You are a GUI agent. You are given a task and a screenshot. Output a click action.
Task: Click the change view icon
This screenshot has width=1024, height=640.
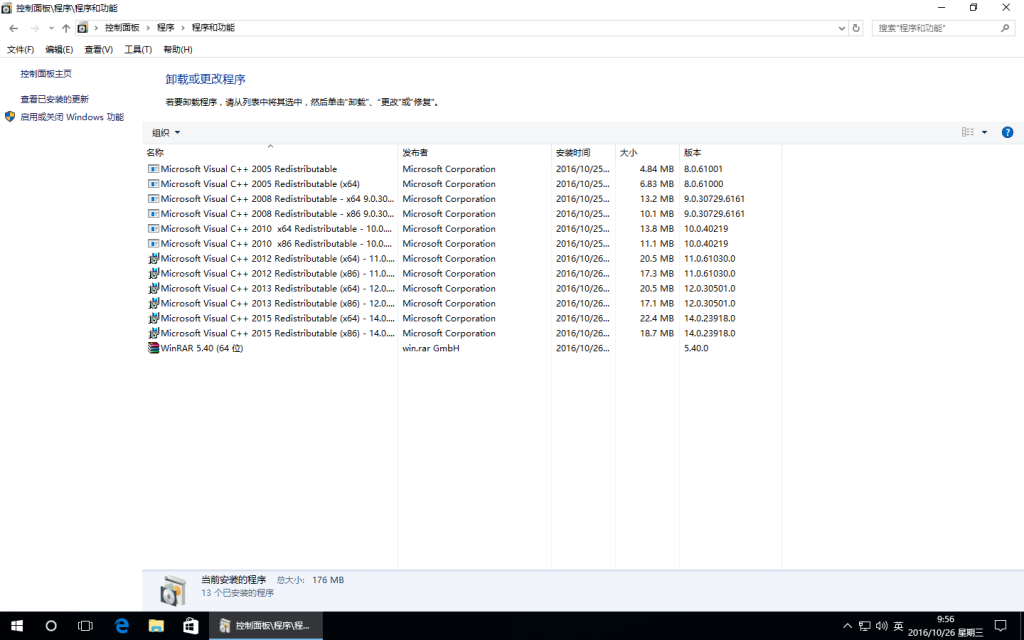968,132
